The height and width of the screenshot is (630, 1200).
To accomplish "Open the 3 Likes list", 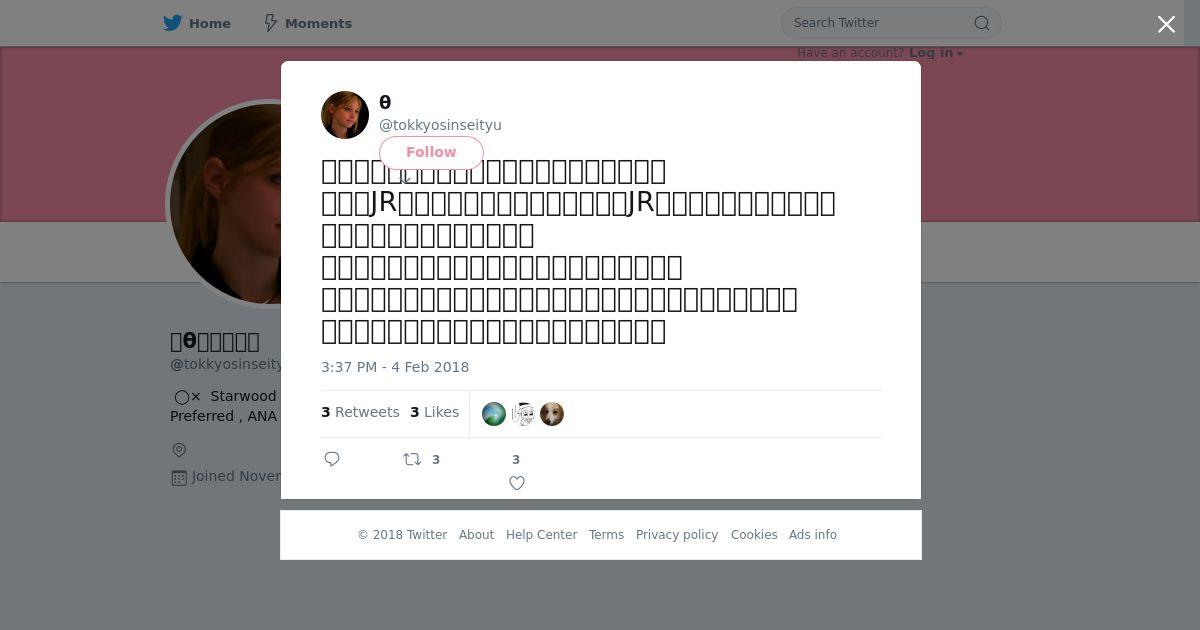I will click(x=435, y=412).
